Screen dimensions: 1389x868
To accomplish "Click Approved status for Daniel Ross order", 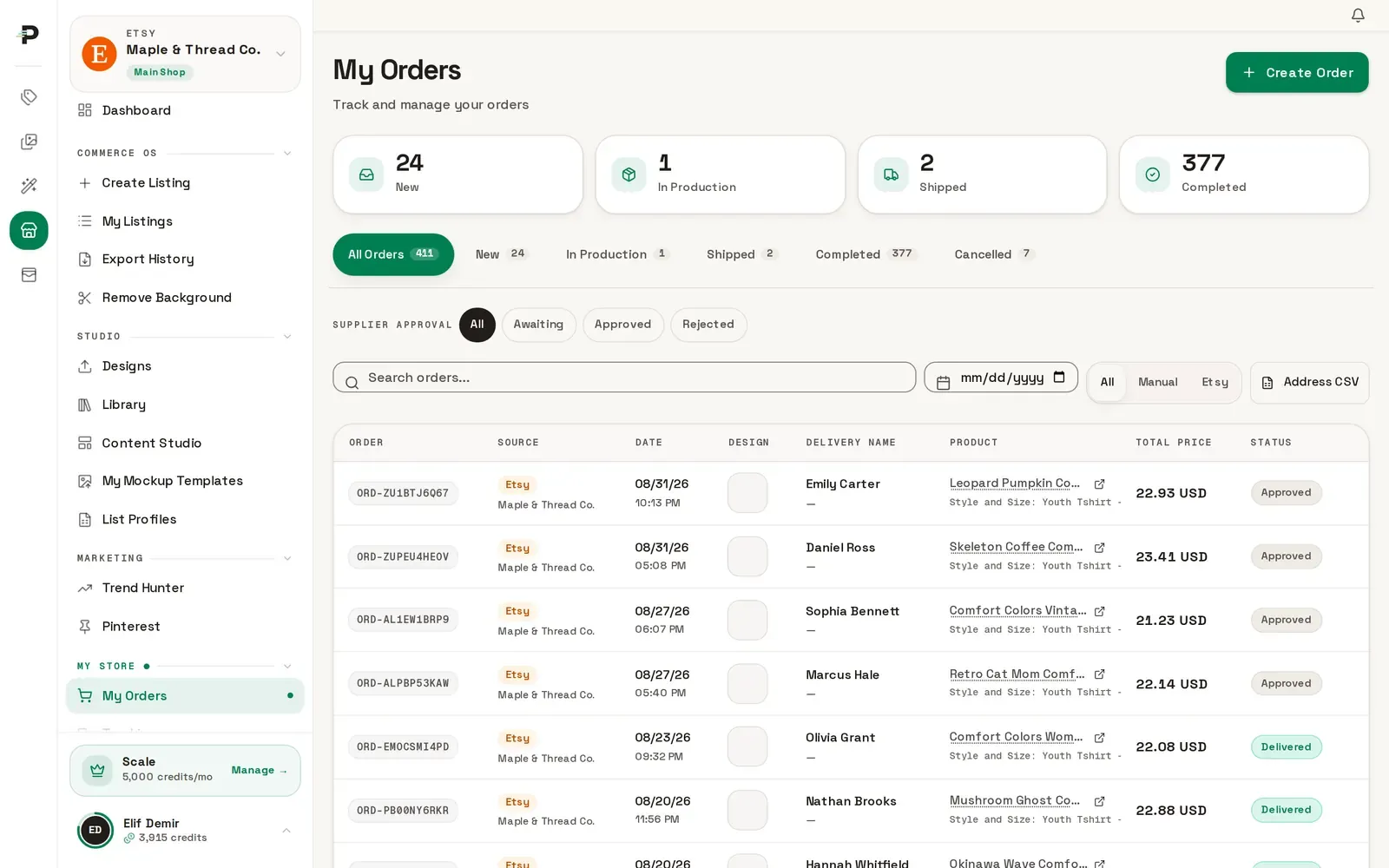I will pyautogui.click(x=1286, y=556).
